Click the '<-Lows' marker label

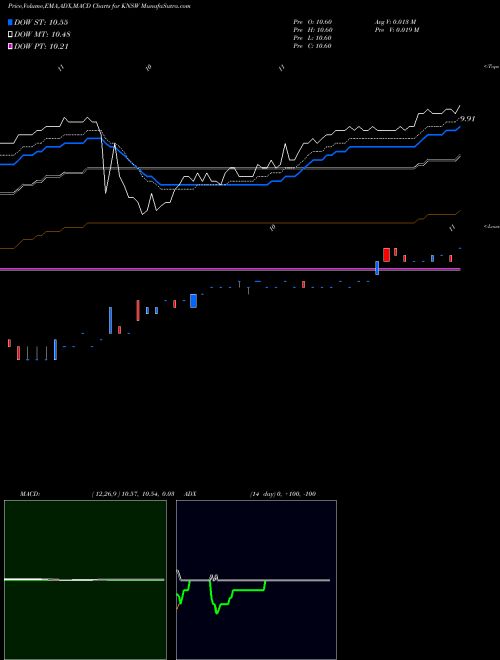click(x=492, y=226)
